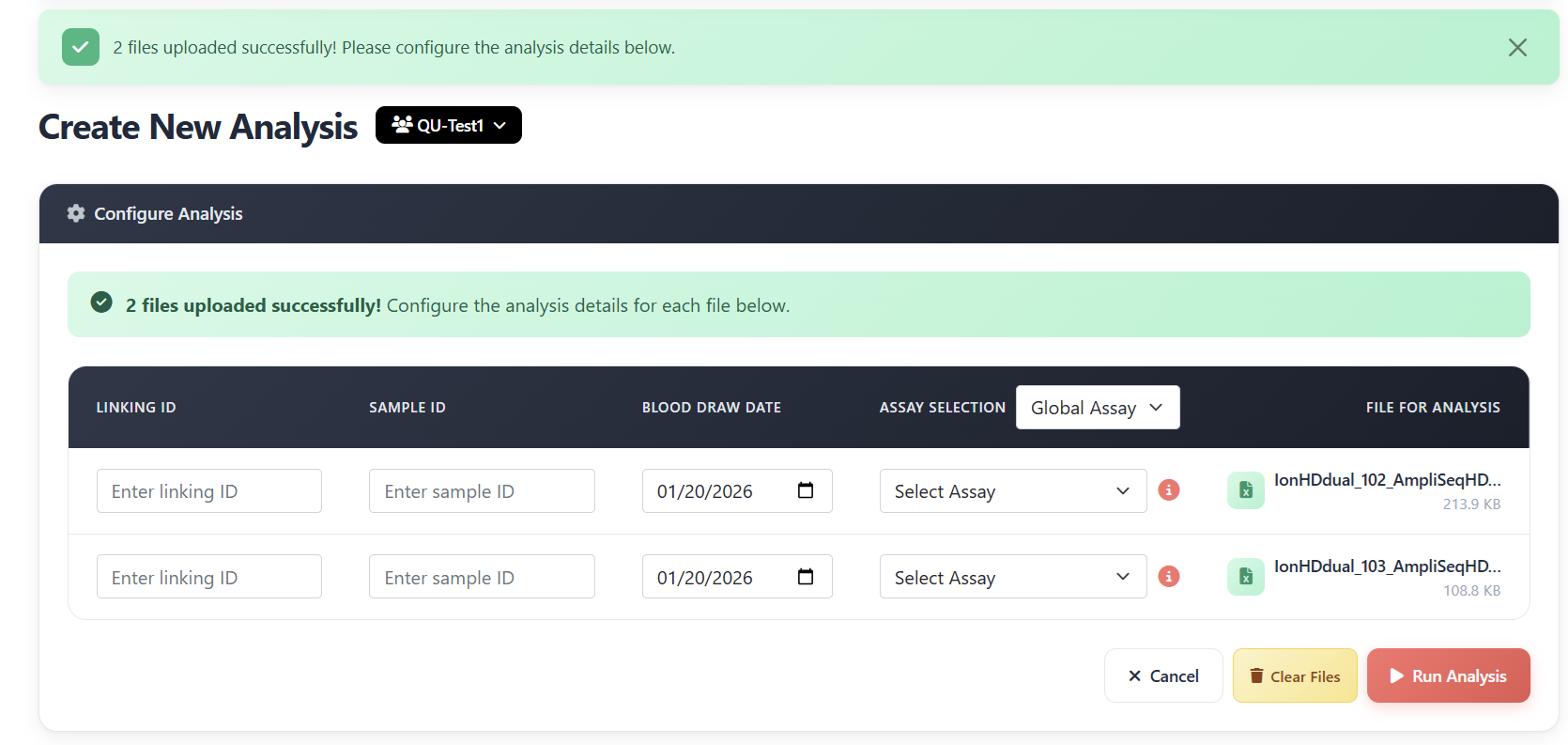Click the IonHDdual_103 spreadsheet file icon

click(1245, 577)
